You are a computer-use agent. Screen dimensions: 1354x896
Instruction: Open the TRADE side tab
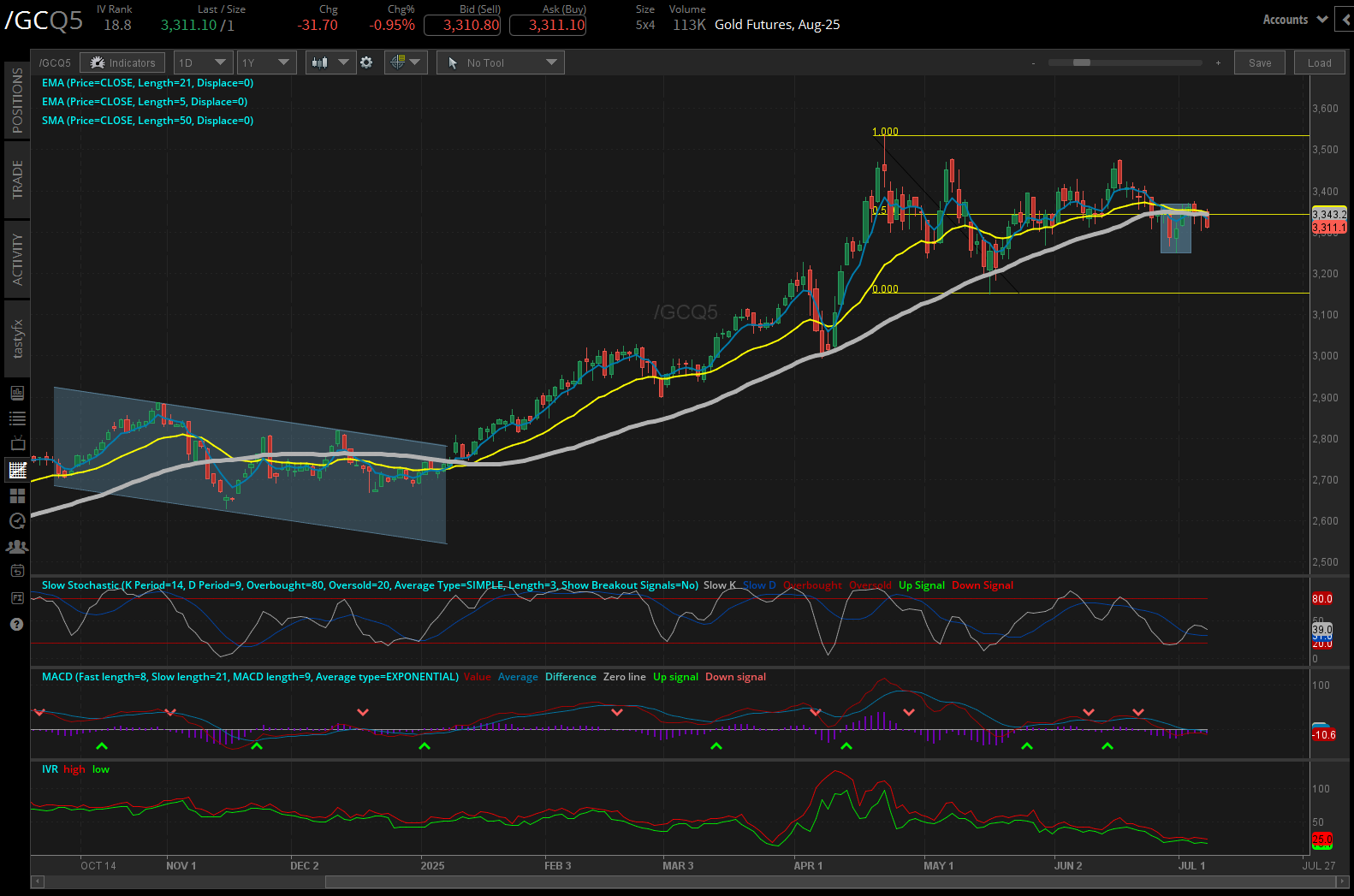pos(17,180)
